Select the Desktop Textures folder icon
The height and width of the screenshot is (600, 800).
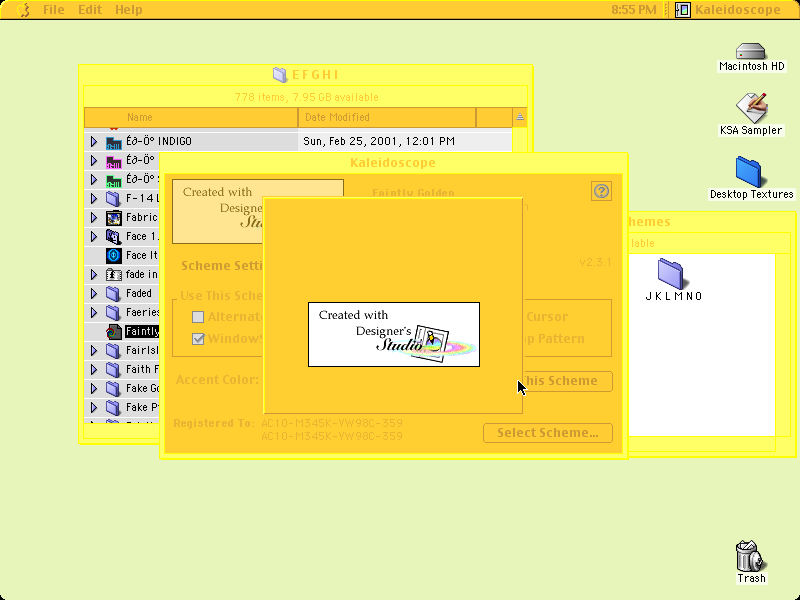(749, 172)
